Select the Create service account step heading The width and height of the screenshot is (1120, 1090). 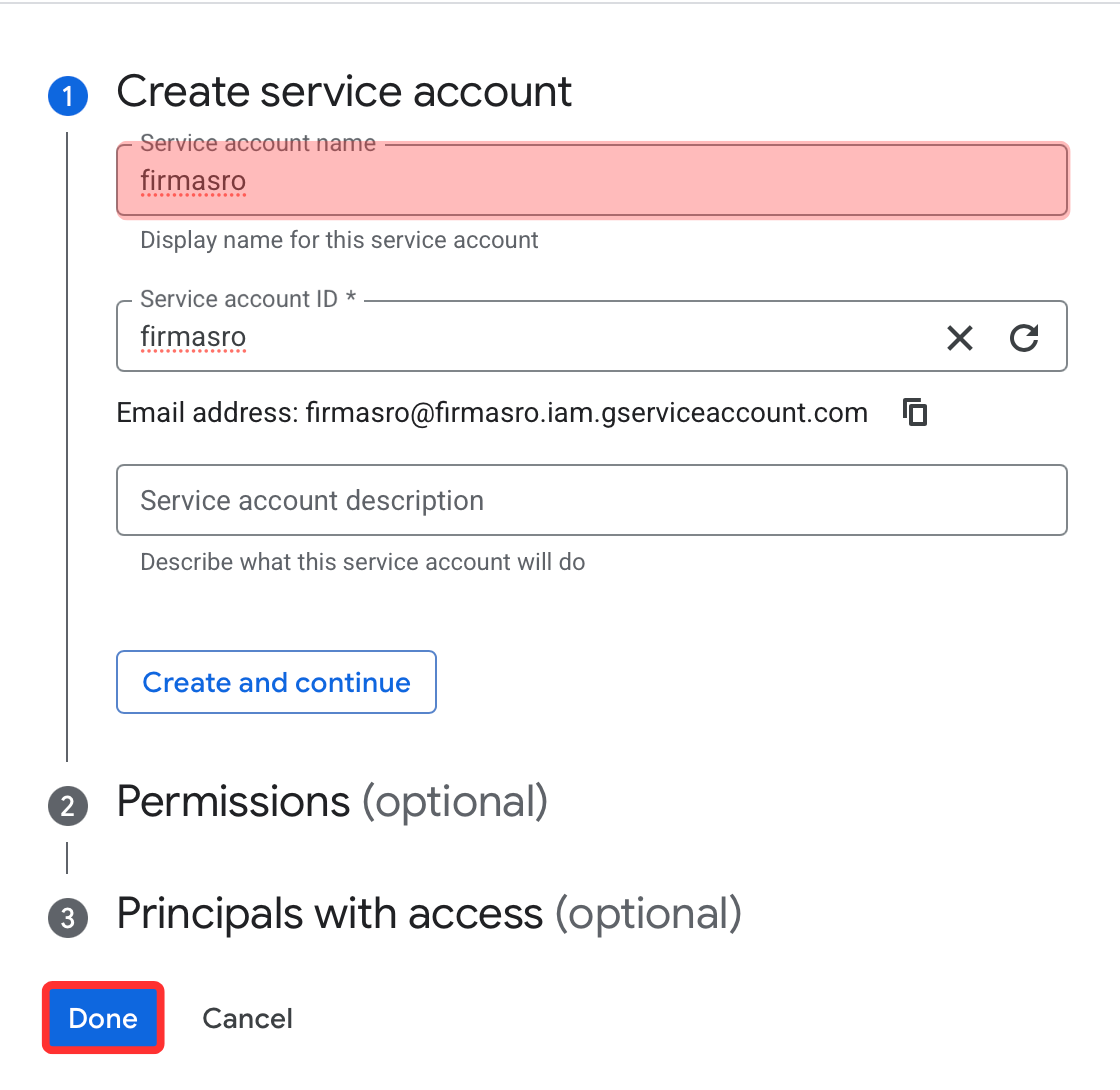point(344,92)
